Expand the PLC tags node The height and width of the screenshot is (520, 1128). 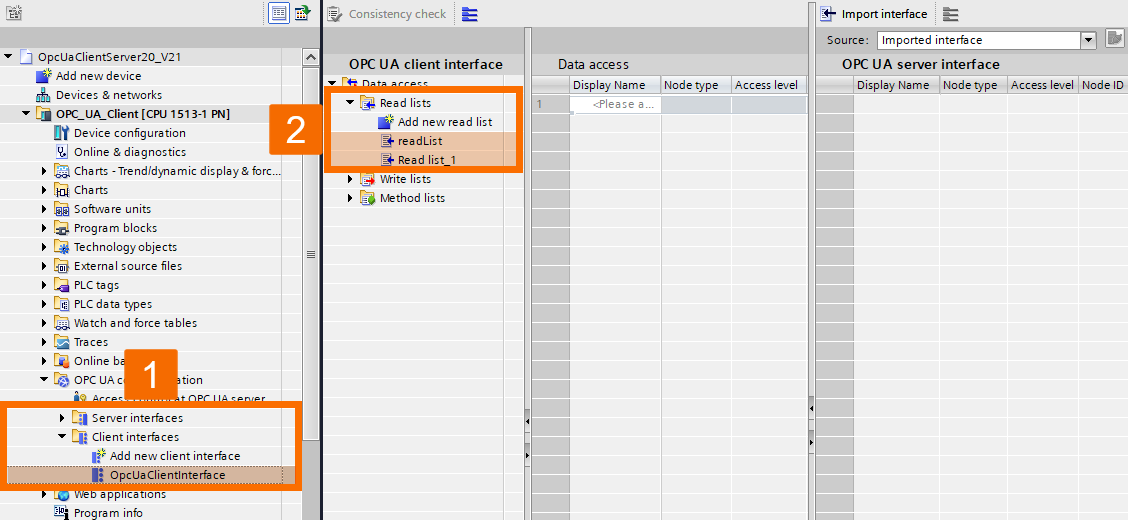[x=45, y=286]
